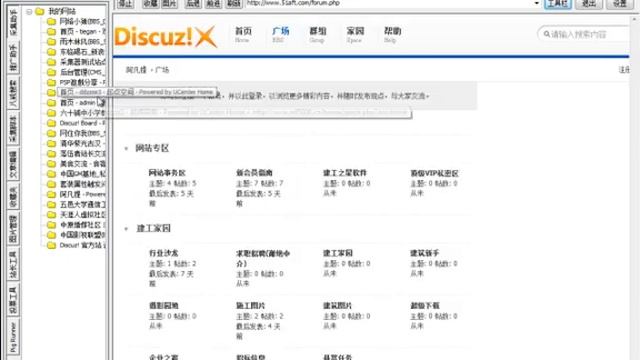Open the 广场 BBS nav tab
The height and width of the screenshot is (360, 640).
280,34
